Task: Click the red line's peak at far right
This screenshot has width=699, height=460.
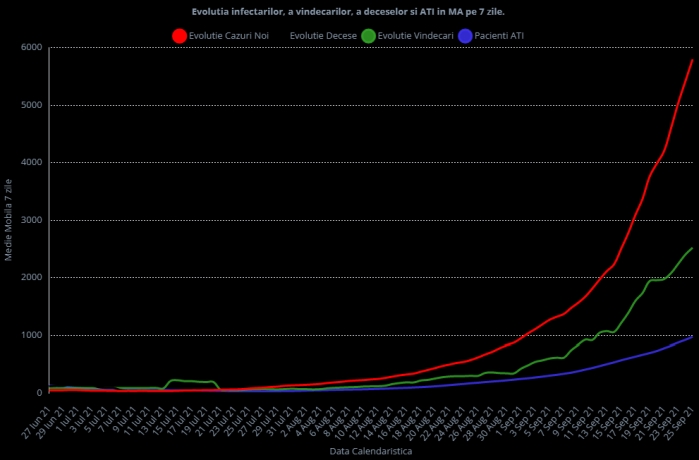Action: click(692, 60)
